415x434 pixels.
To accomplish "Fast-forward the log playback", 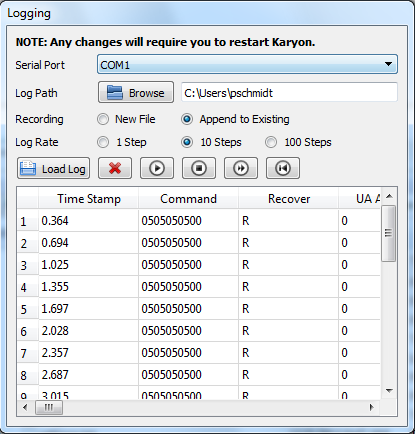I will pyautogui.click(x=241, y=168).
